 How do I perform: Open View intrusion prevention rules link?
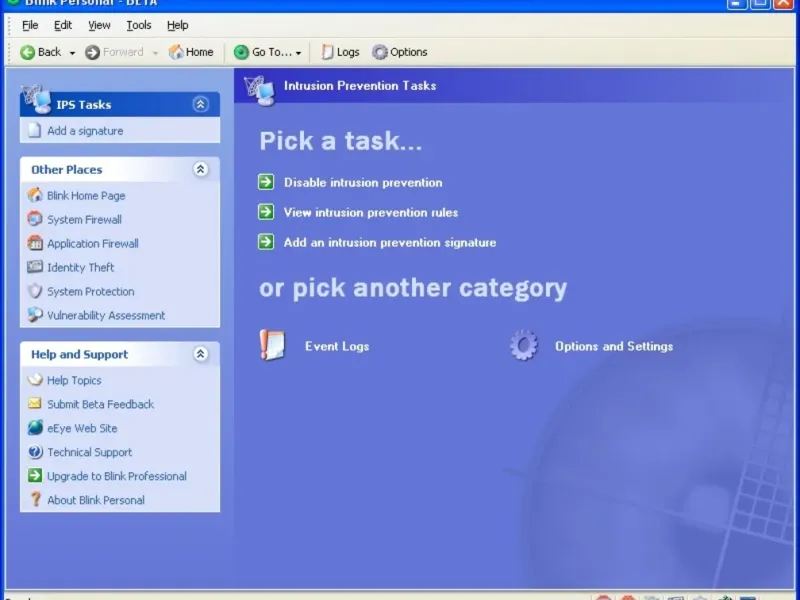coord(371,213)
